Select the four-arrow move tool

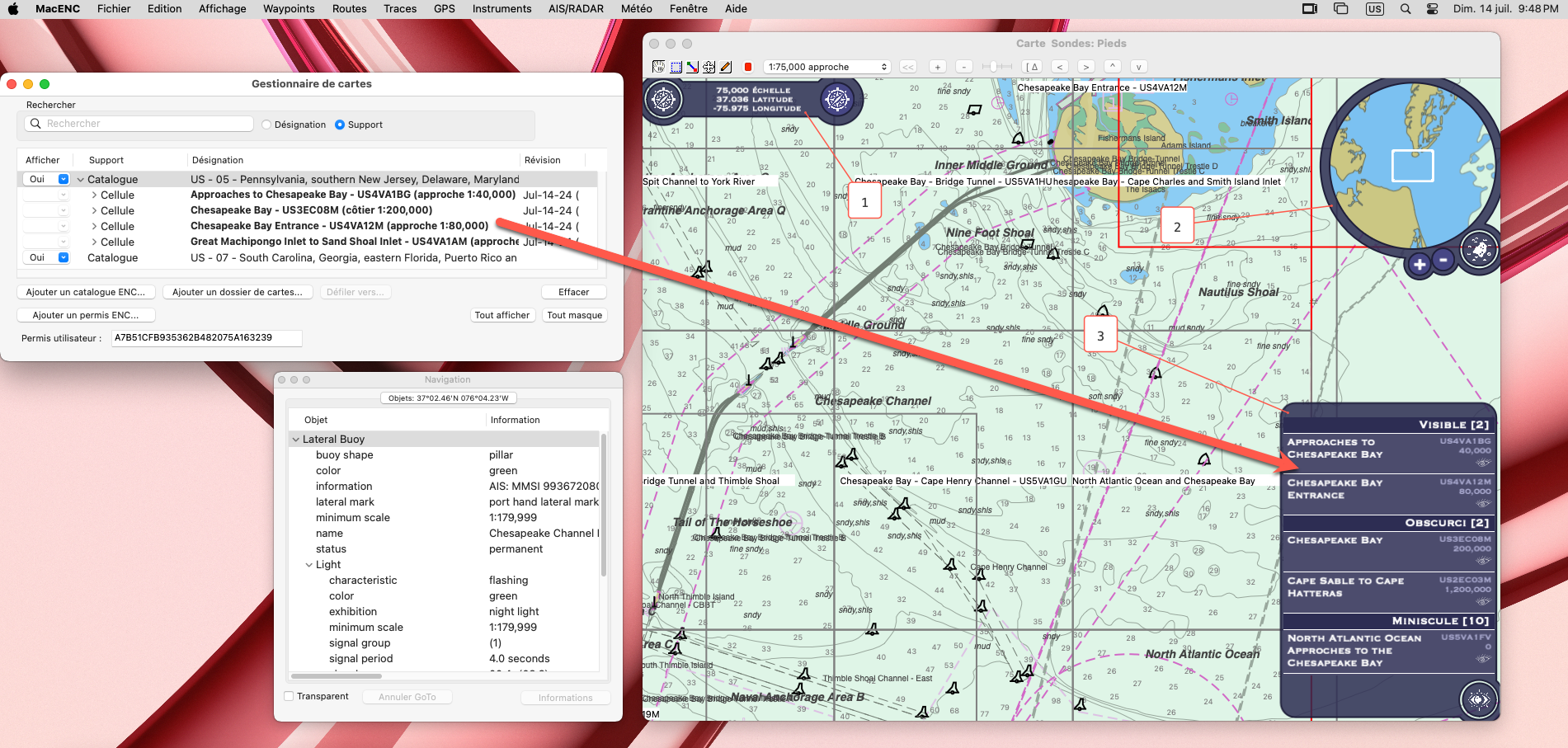709,67
